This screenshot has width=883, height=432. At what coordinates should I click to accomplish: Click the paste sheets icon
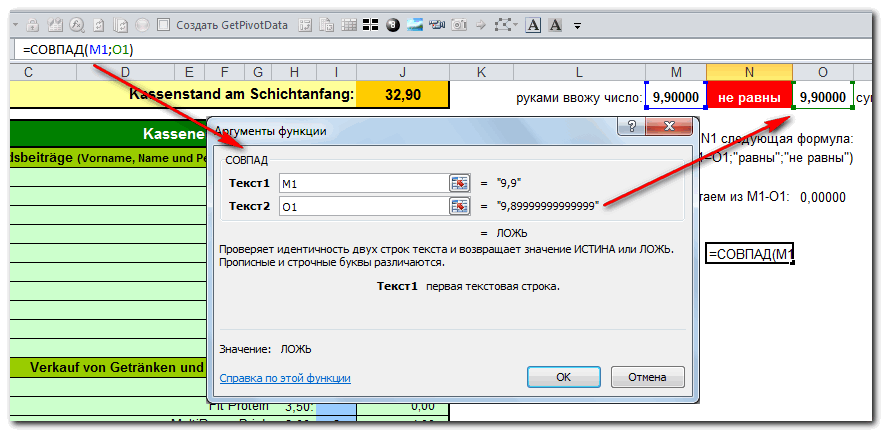pos(327,25)
